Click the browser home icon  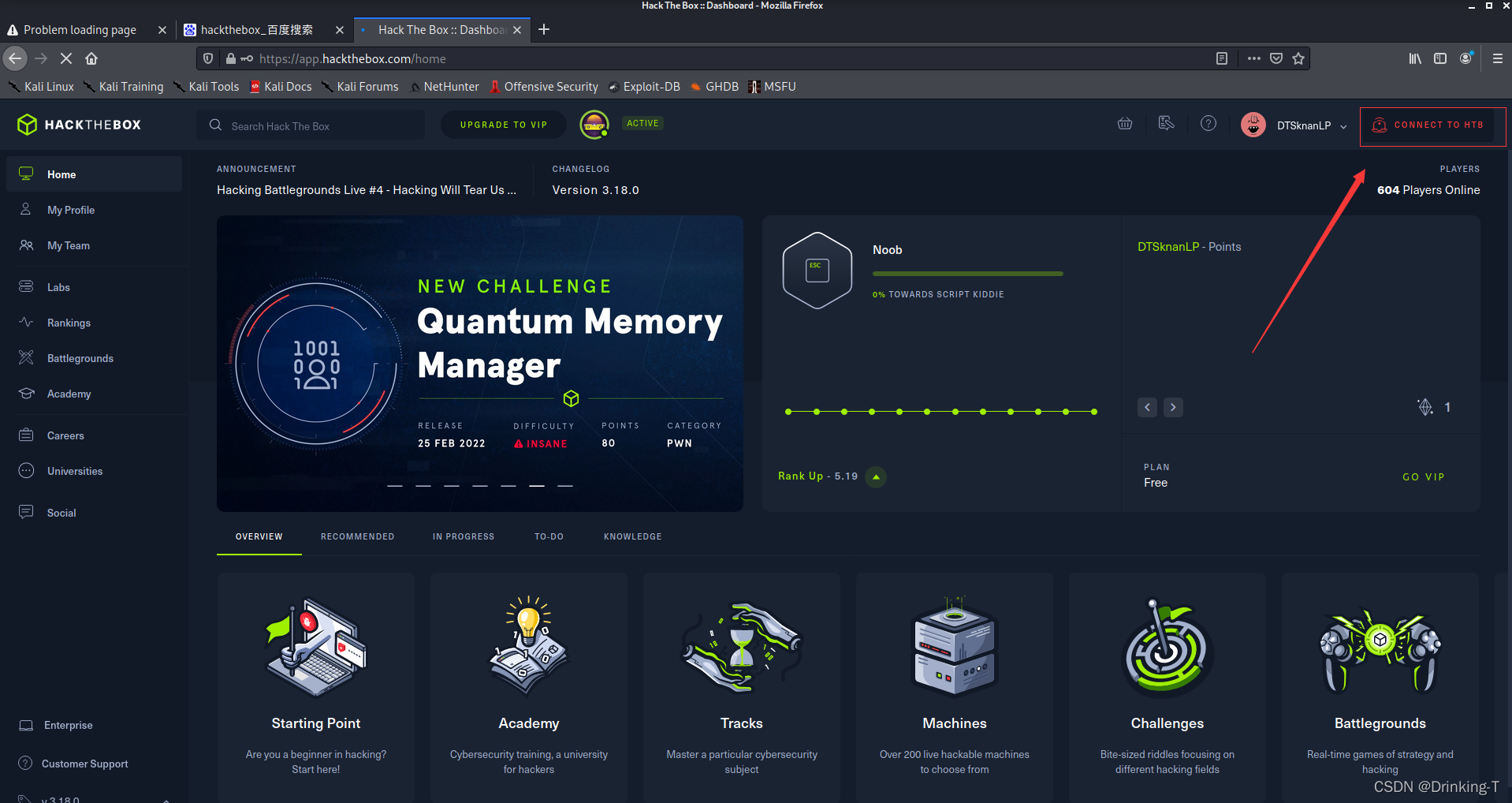click(x=91, y=58)
